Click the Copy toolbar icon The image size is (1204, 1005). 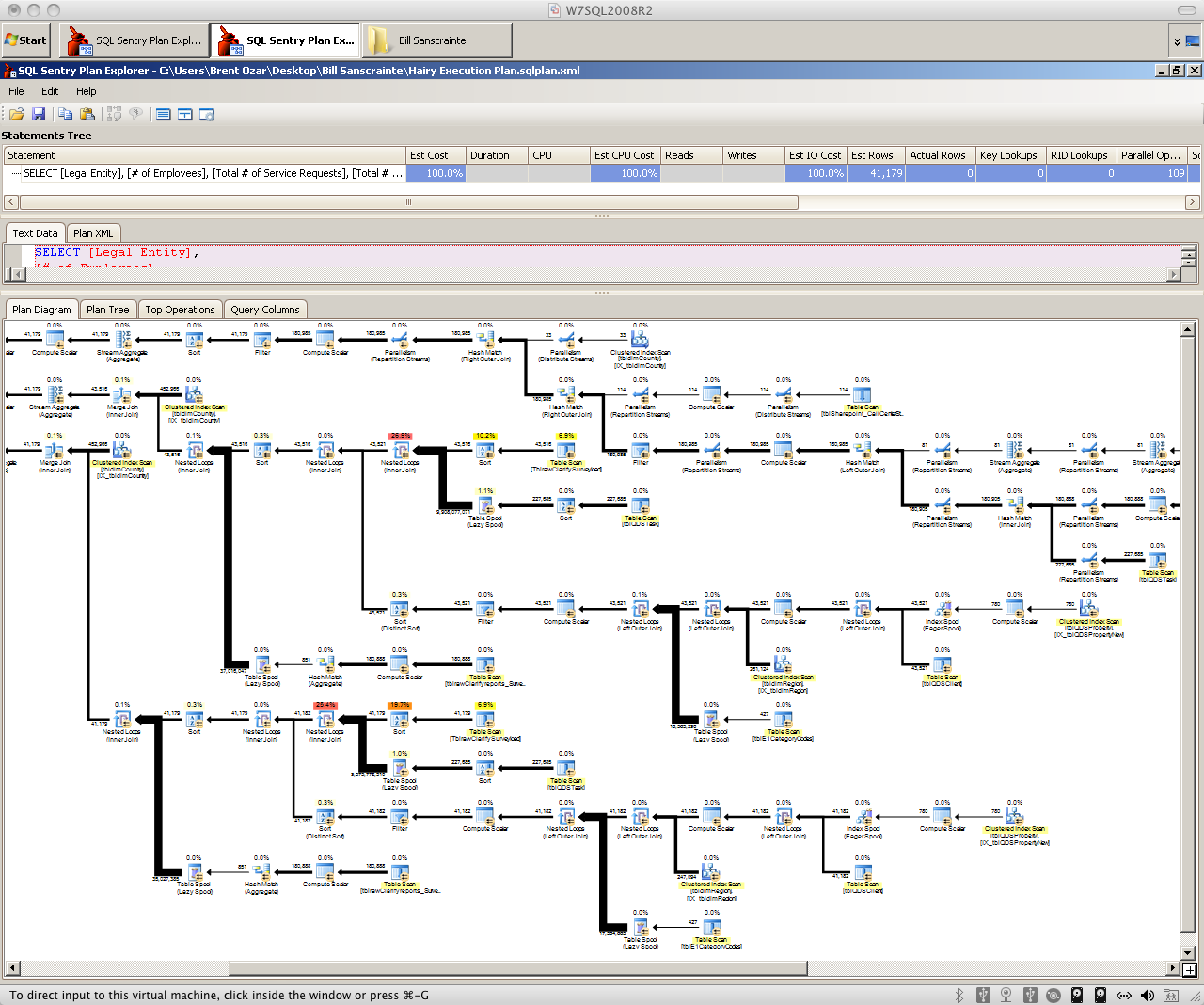click(65, 114)
